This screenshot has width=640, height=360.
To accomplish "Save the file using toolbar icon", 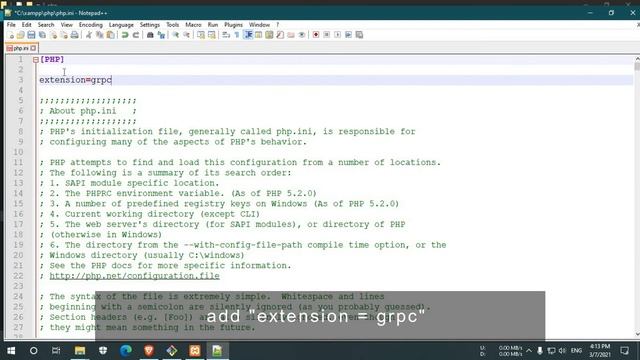I will pyautogui.click(x=31, y=35).
